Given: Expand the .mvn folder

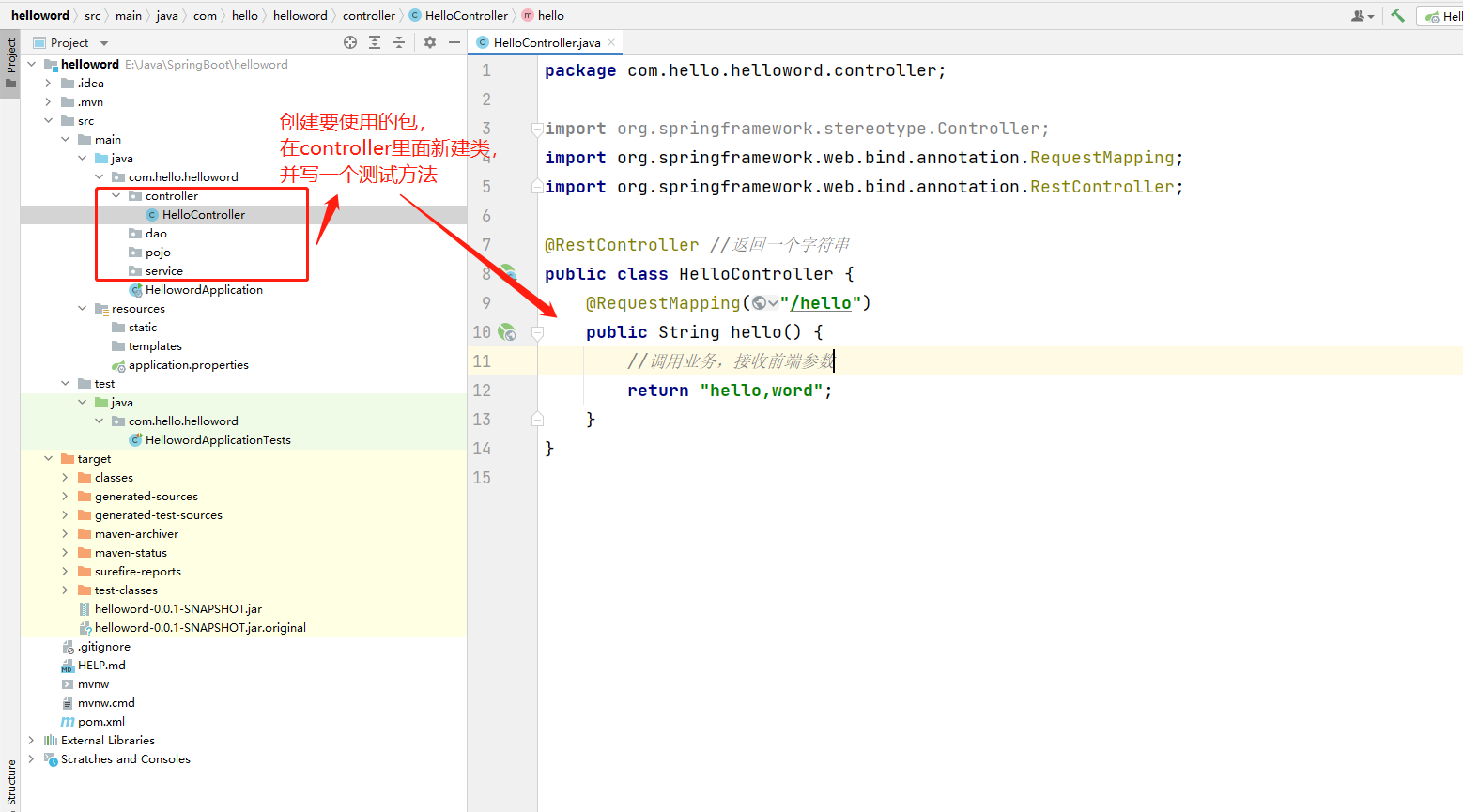Looking at the screenshot, I should pos(49,102).
